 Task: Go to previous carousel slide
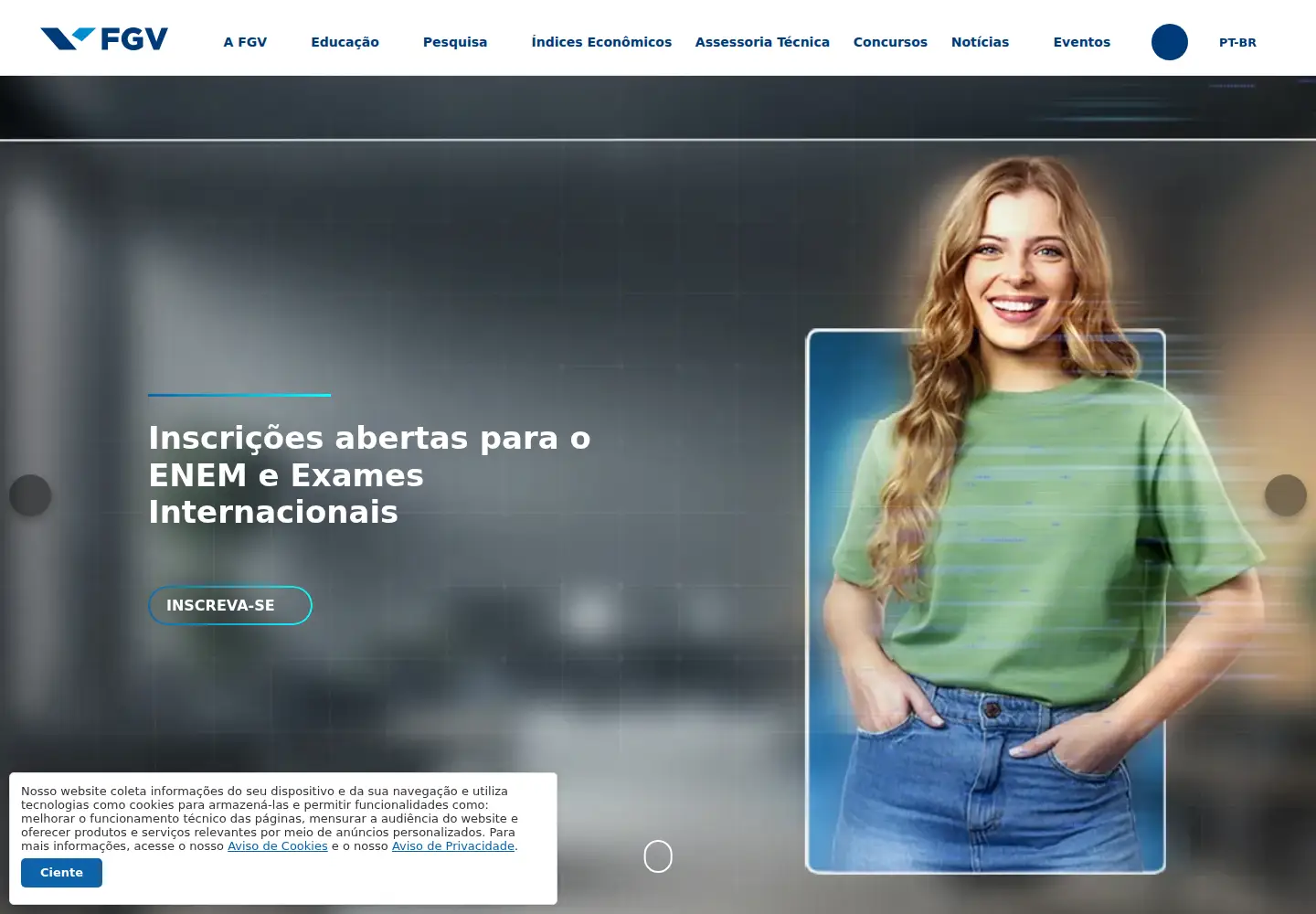coord(30,495)
